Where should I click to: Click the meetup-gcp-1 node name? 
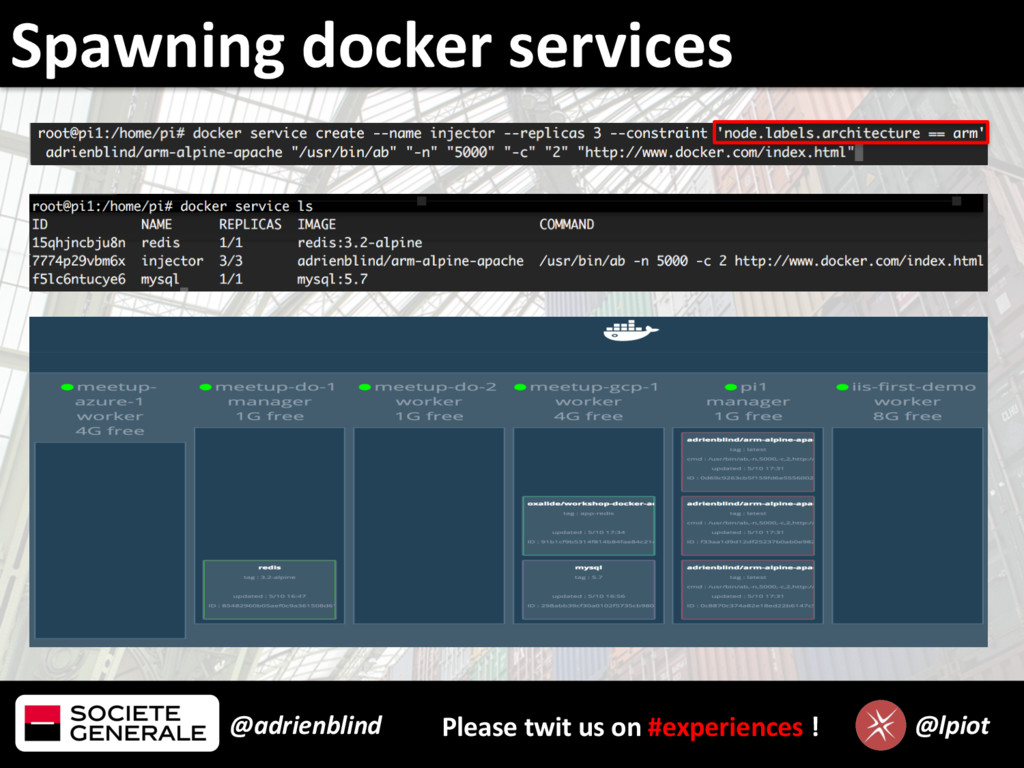click(594, 387)
